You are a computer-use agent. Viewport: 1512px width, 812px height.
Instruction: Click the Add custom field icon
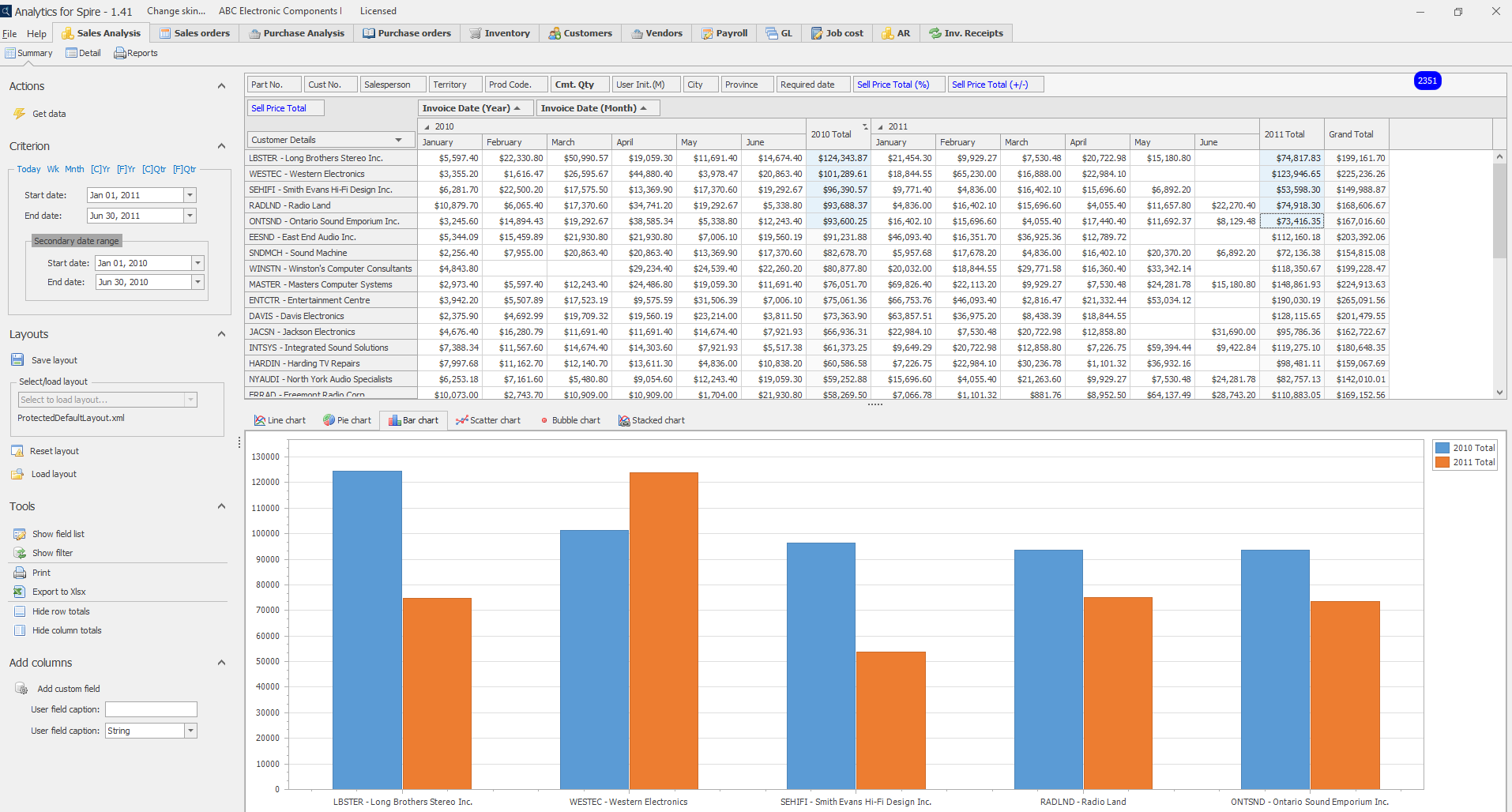coord(21,689)
